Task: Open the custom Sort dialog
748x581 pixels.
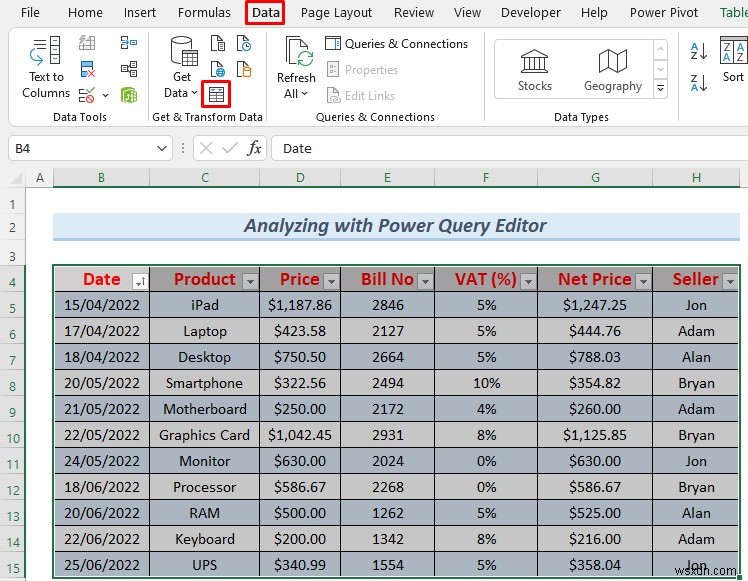Action: click(733, 60)
